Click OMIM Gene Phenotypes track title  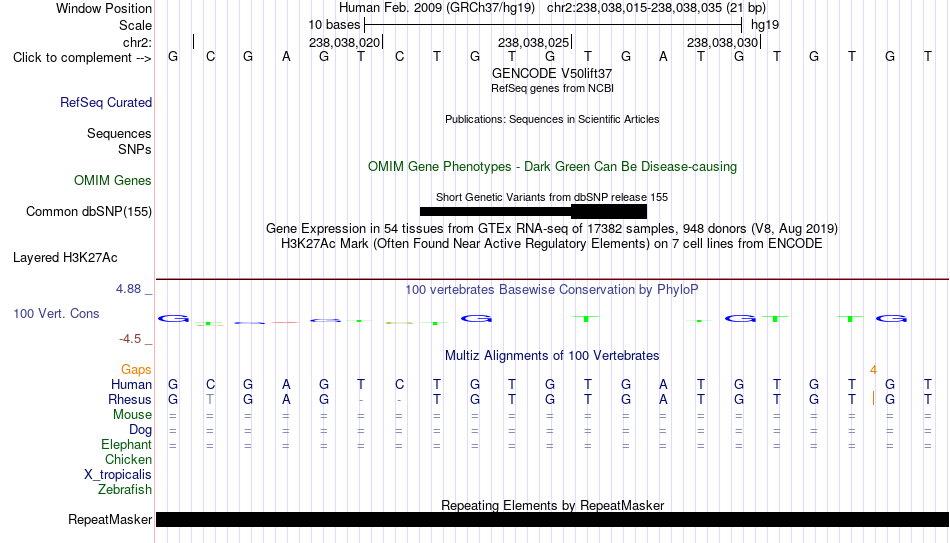point(553,167)
